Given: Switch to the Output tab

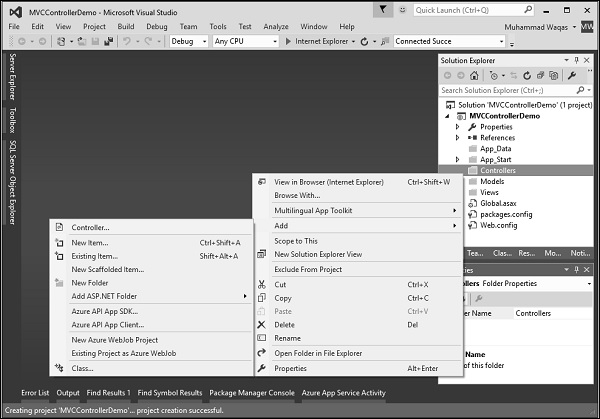Looking at the screenshot, I should (x=68, y=393).
